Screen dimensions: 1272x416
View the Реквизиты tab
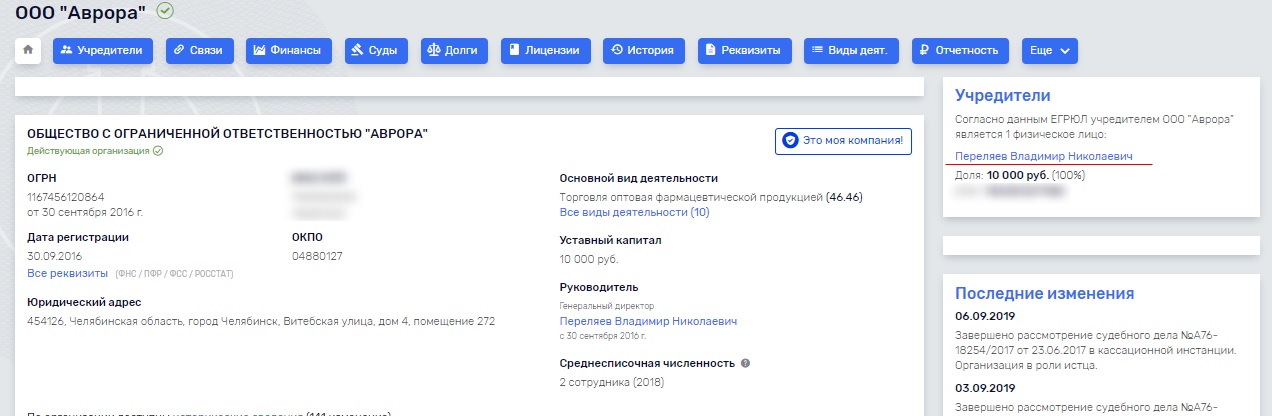745,50
